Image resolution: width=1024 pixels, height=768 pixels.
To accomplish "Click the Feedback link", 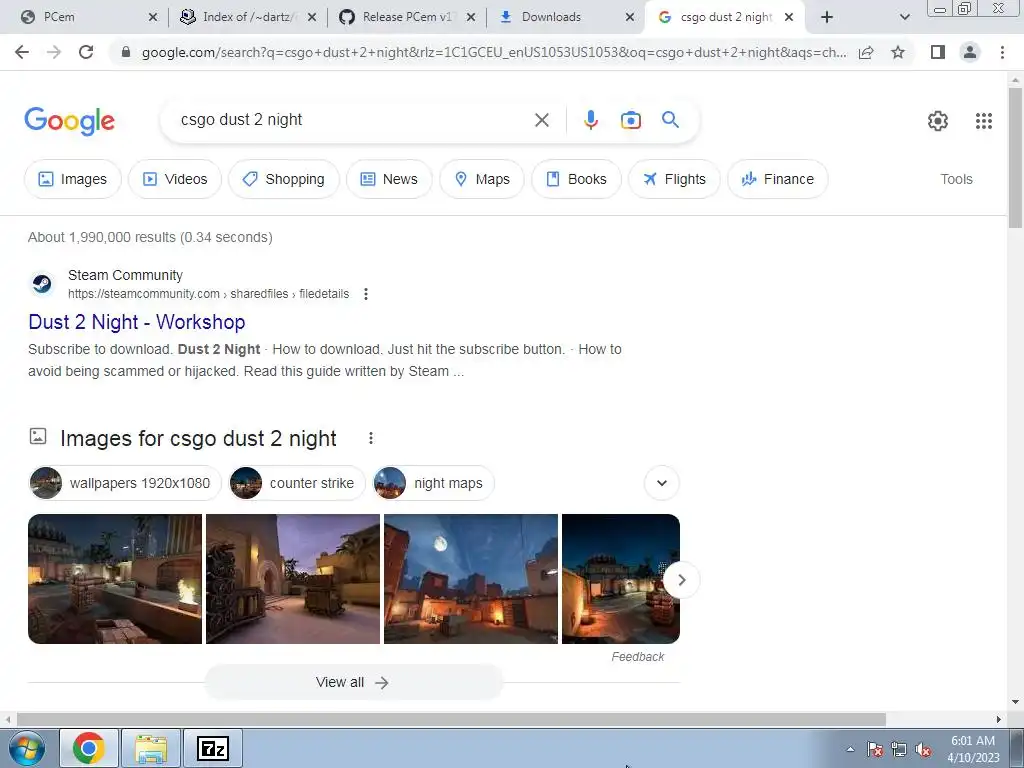I will coord(637,657).
